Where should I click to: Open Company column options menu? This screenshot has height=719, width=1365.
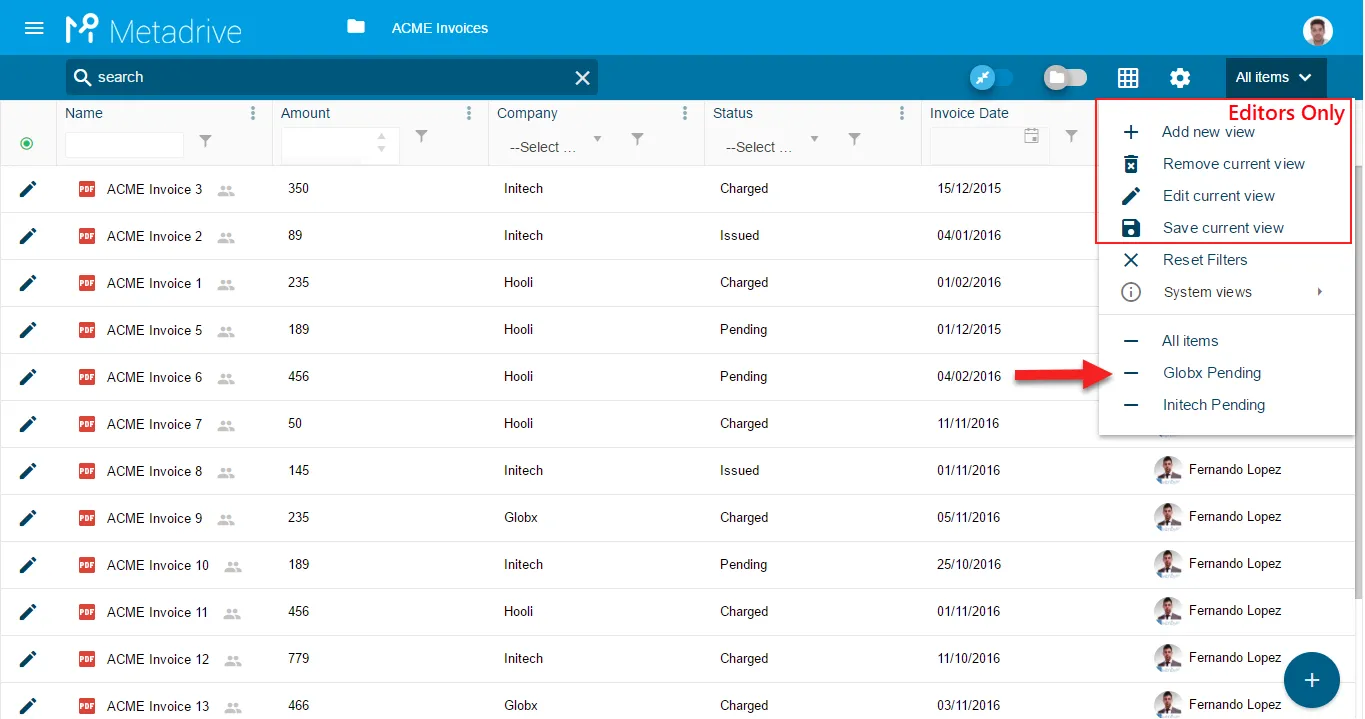(685, 113)
